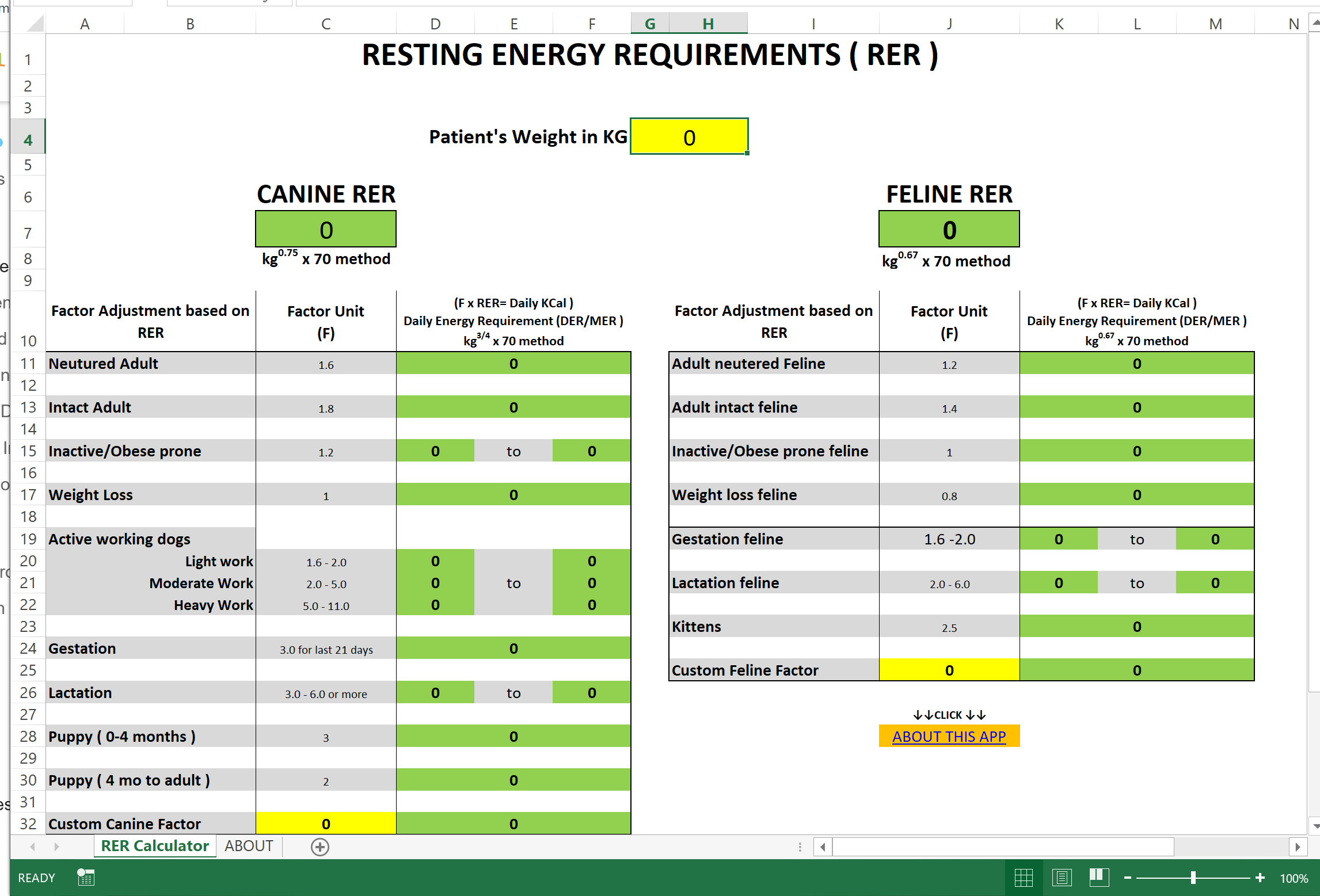The height and width of the screenshot is (896, 1320).
Task: Add a new sheet with plus icon
Action: pos(320,847)
